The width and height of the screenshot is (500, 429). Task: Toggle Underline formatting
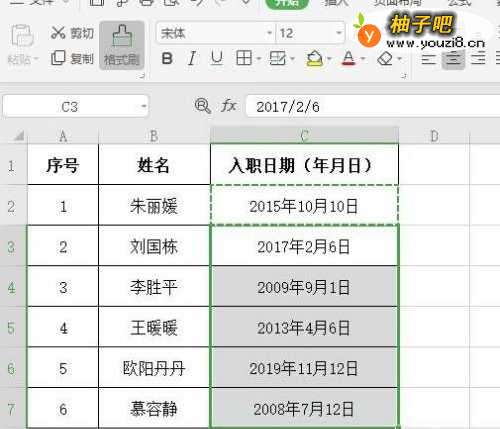[x=217, y=58]
